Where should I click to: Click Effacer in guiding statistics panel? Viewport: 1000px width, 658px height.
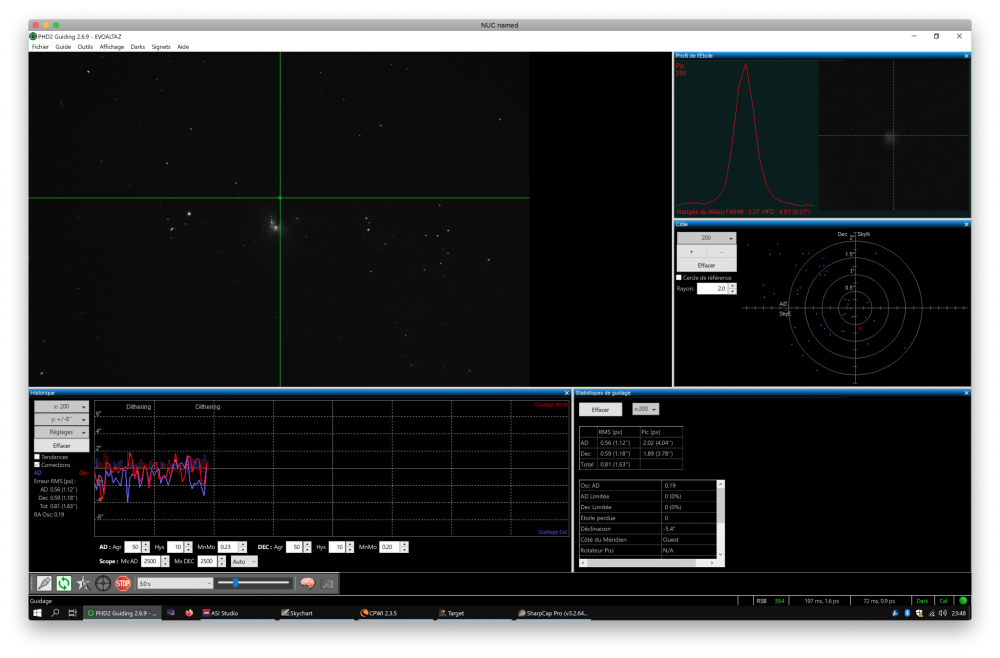[x=600, y=410]
